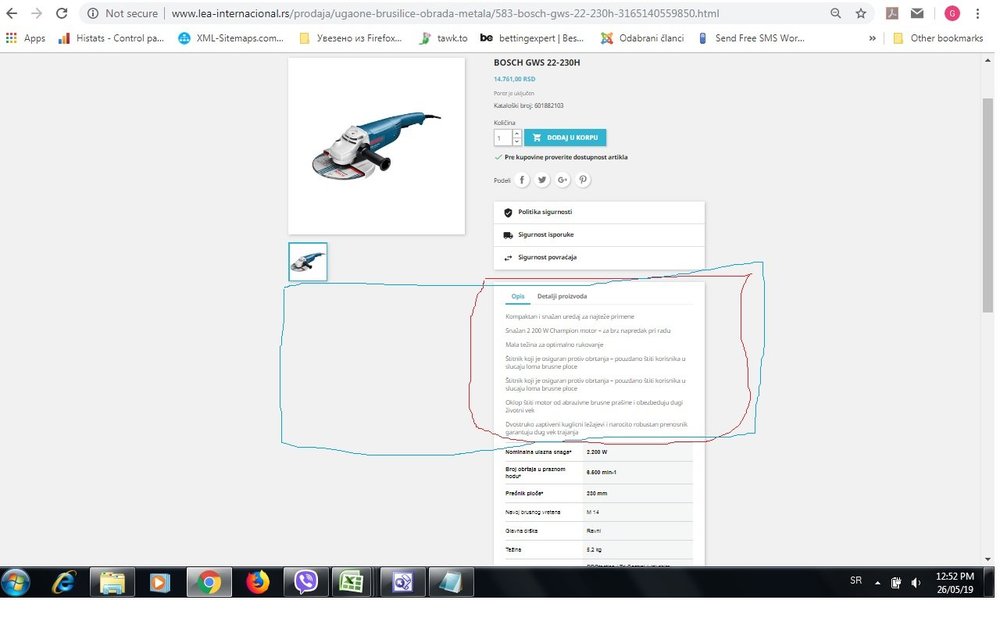The image size is (1000, 625).
Task: Share on Pinterest icon
Action: (583, 180)
